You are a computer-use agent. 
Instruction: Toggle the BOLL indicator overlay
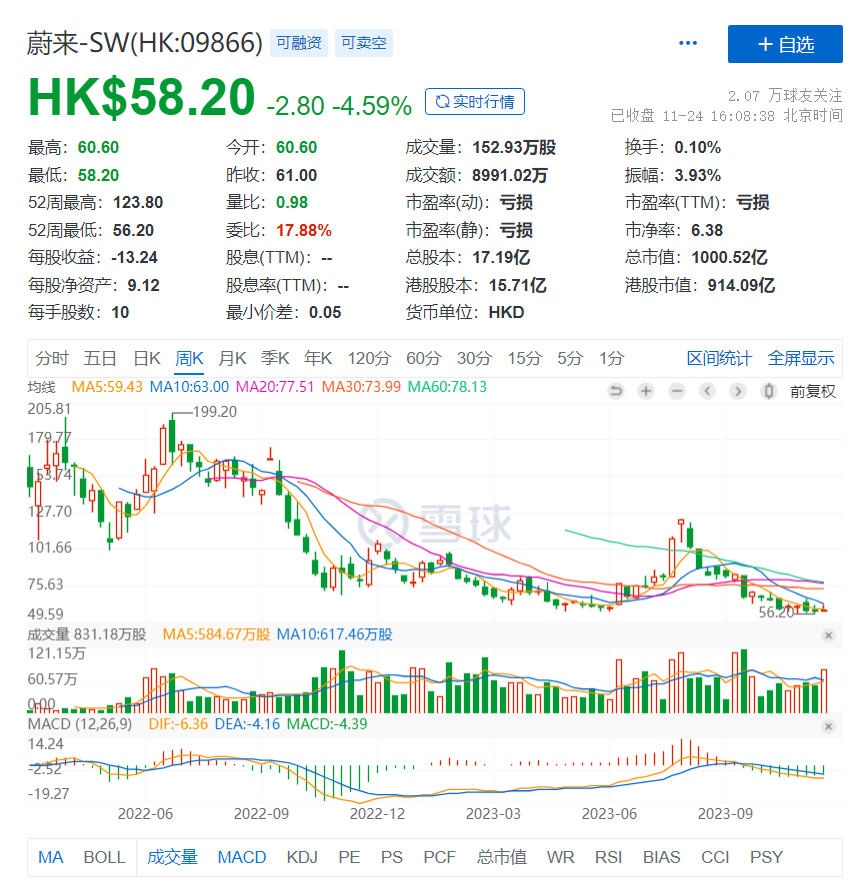[x=104, y=857]
